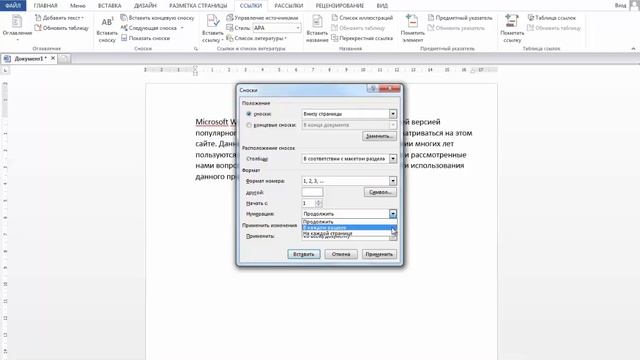Select the концевые сноски radio button
Screen dimensions: 640x360
249,125
